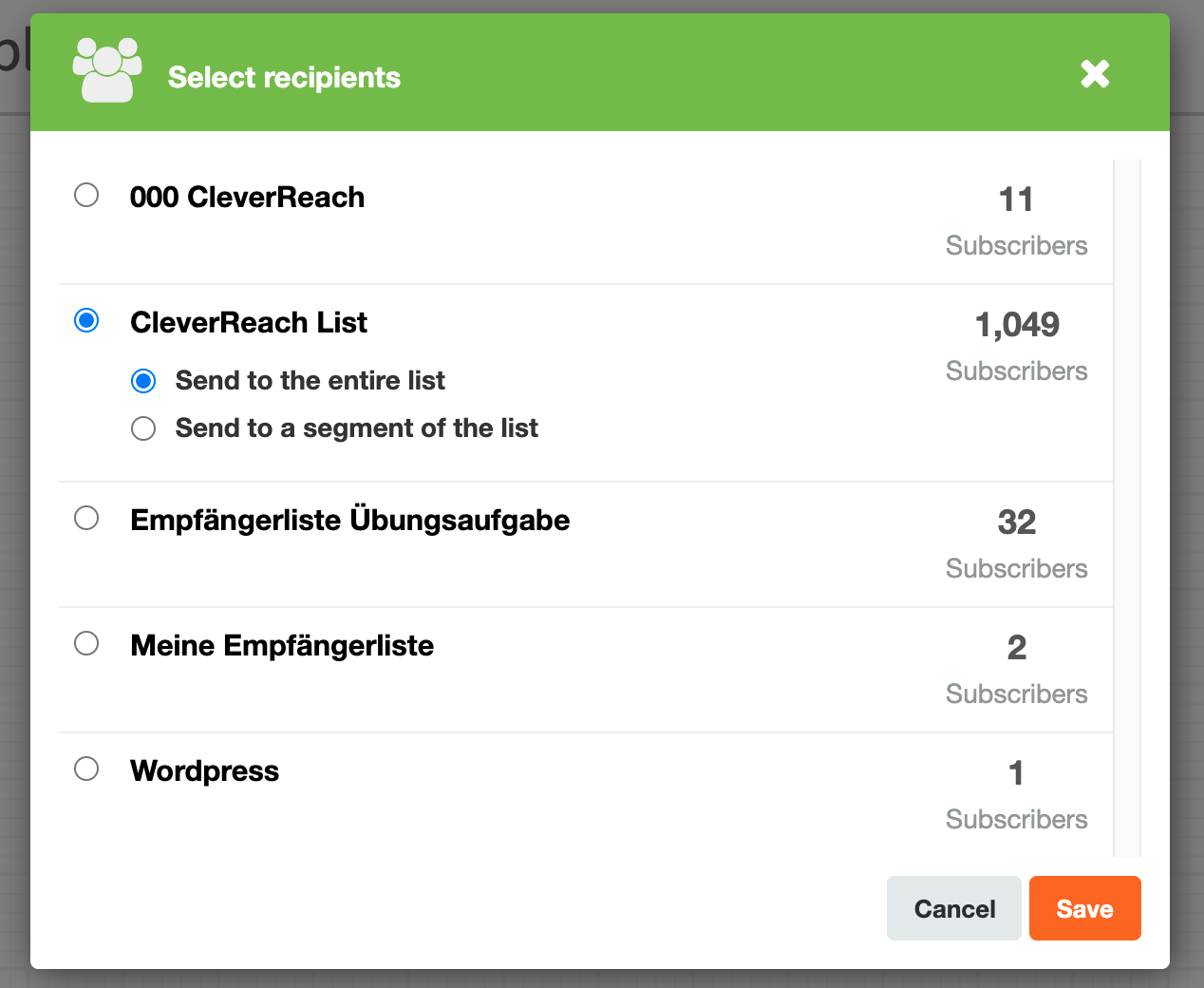Select Empfängerliste Übungsaufgabe radio button
Screen dimensions: 1204x988
[86, 518]
